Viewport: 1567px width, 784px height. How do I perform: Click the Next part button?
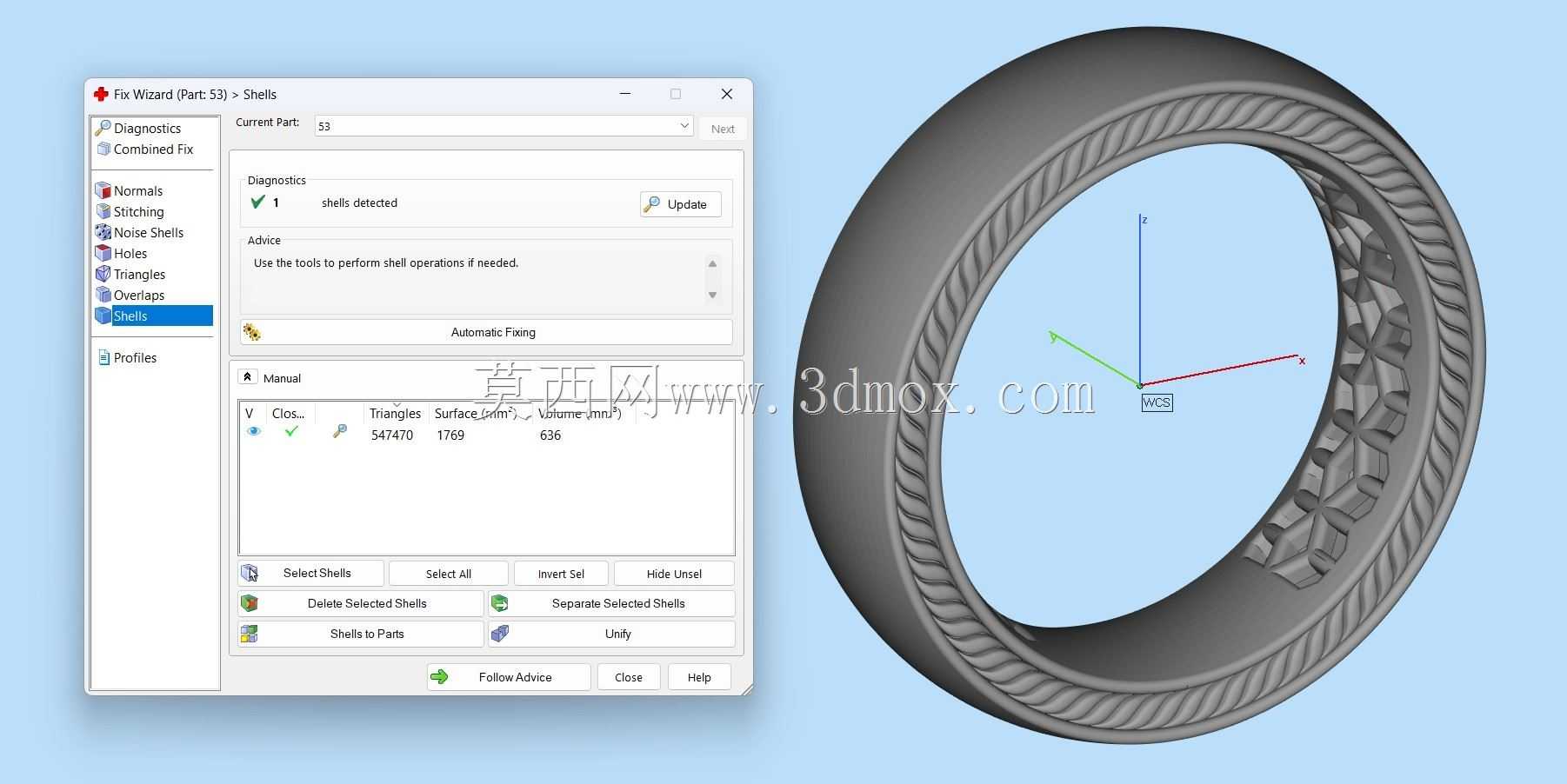coord(723,129)
